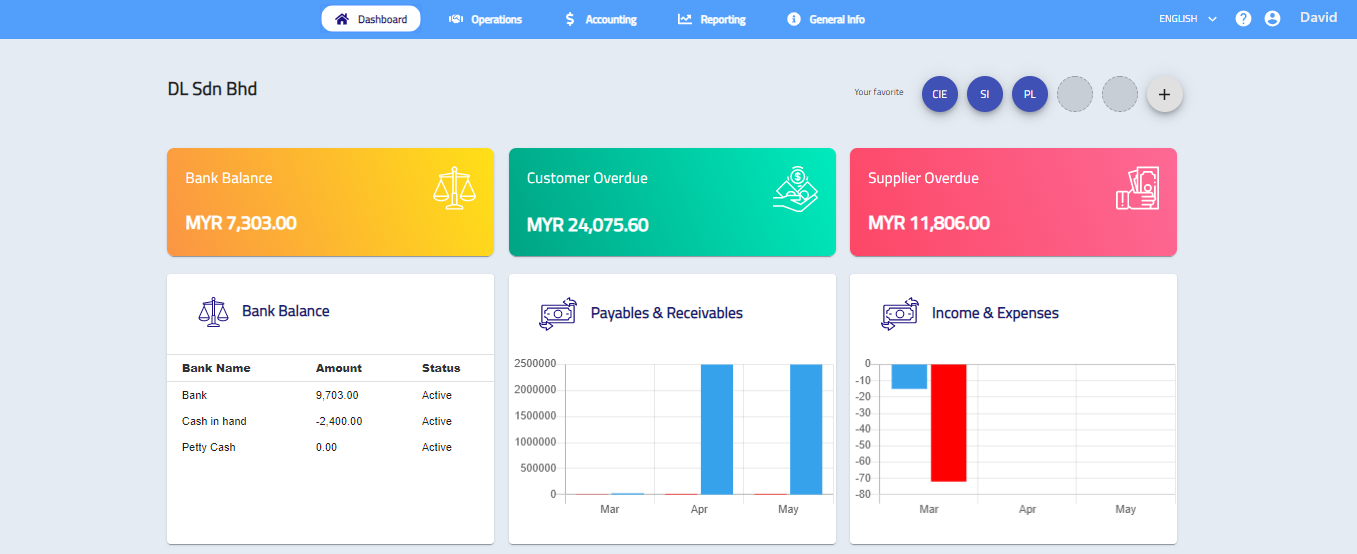Click the Income & Expenses money icon

coord(899,313)
